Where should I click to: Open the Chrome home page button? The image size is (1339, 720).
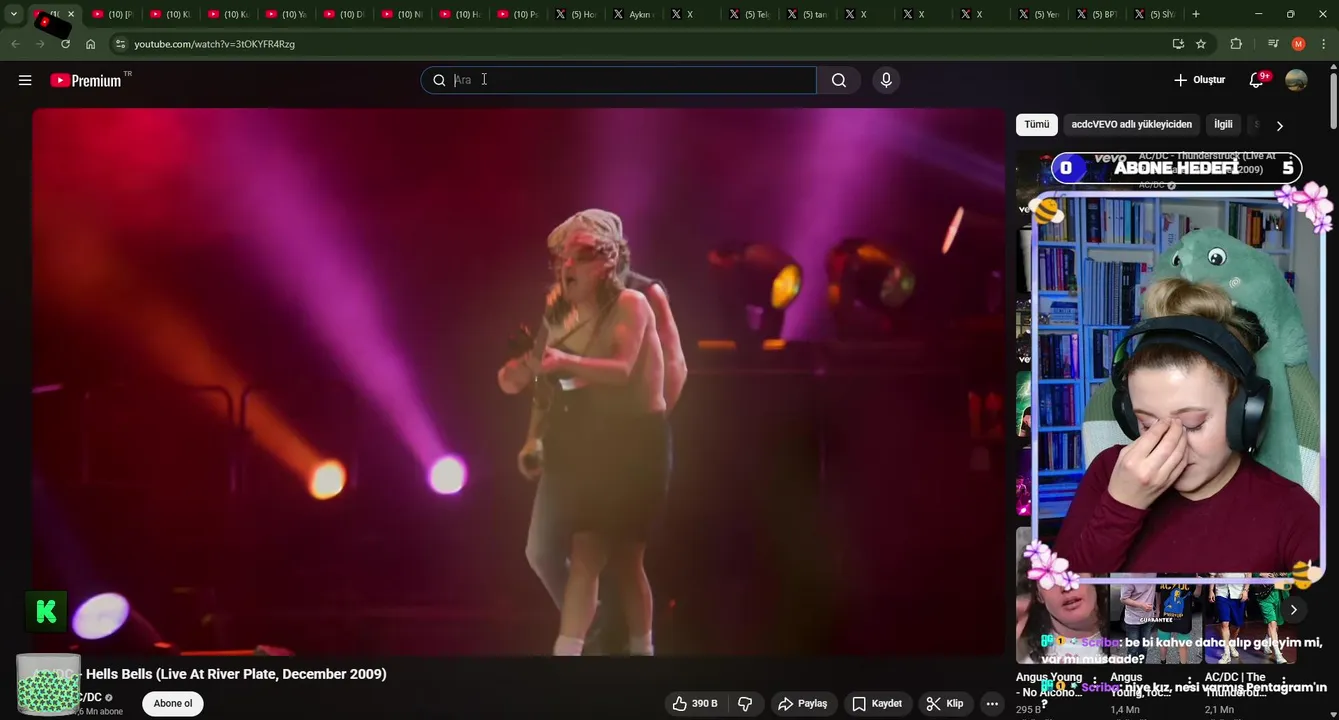[91, 44]
